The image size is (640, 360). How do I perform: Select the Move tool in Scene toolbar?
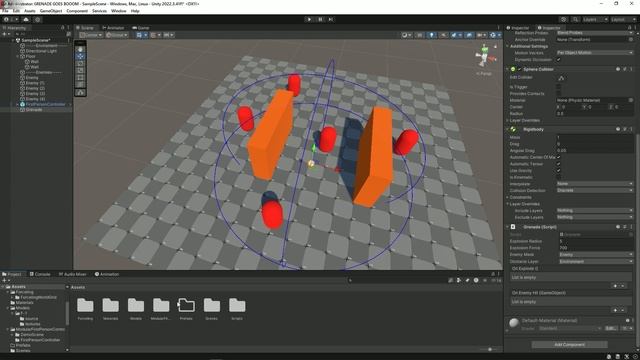[x=80, y=56]
